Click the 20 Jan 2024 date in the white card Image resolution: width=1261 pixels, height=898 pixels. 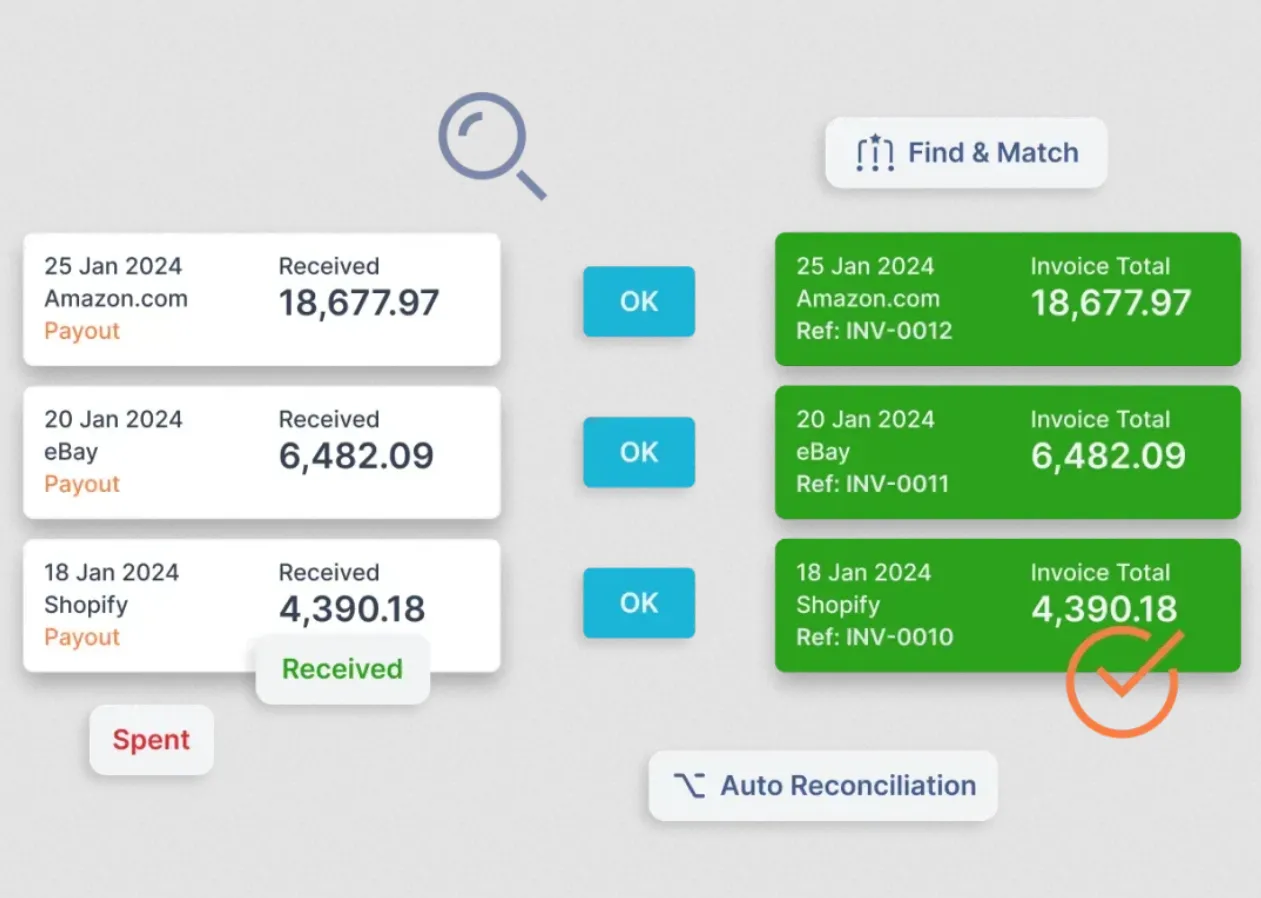[x=113, y=419]
